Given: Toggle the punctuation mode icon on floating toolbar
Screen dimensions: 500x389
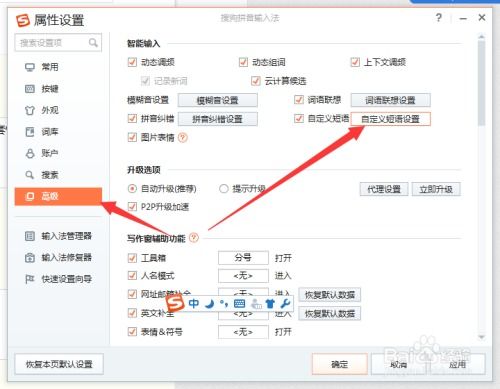Looking at the screenshot, I should click(x=224, y=304).
